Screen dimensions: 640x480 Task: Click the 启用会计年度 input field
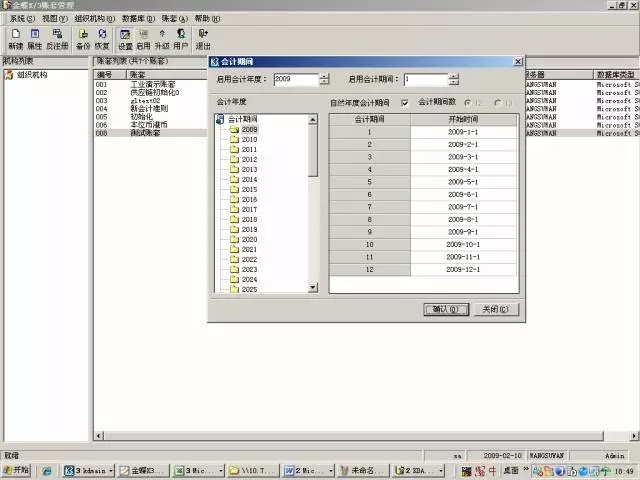click(296, 79)
